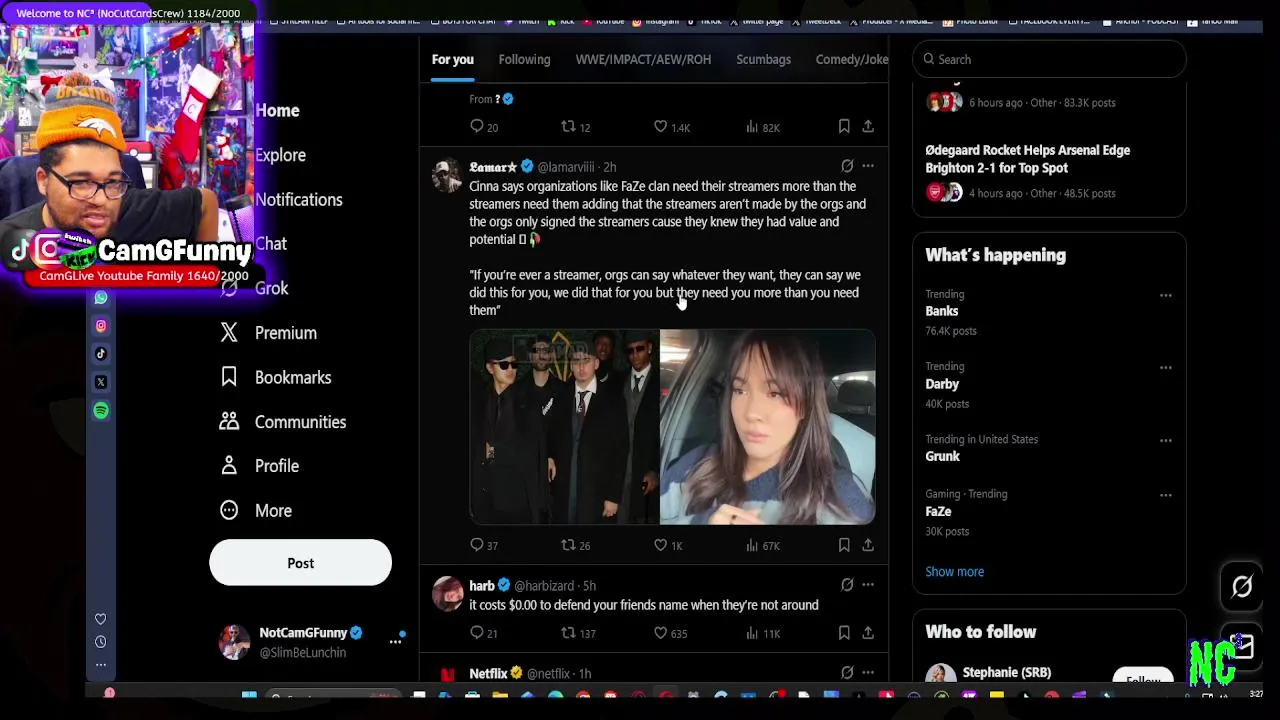The width and height of the screenshot is (1280, 720).
Task: Open Grok from the sidebar
Action: (271, 288)
